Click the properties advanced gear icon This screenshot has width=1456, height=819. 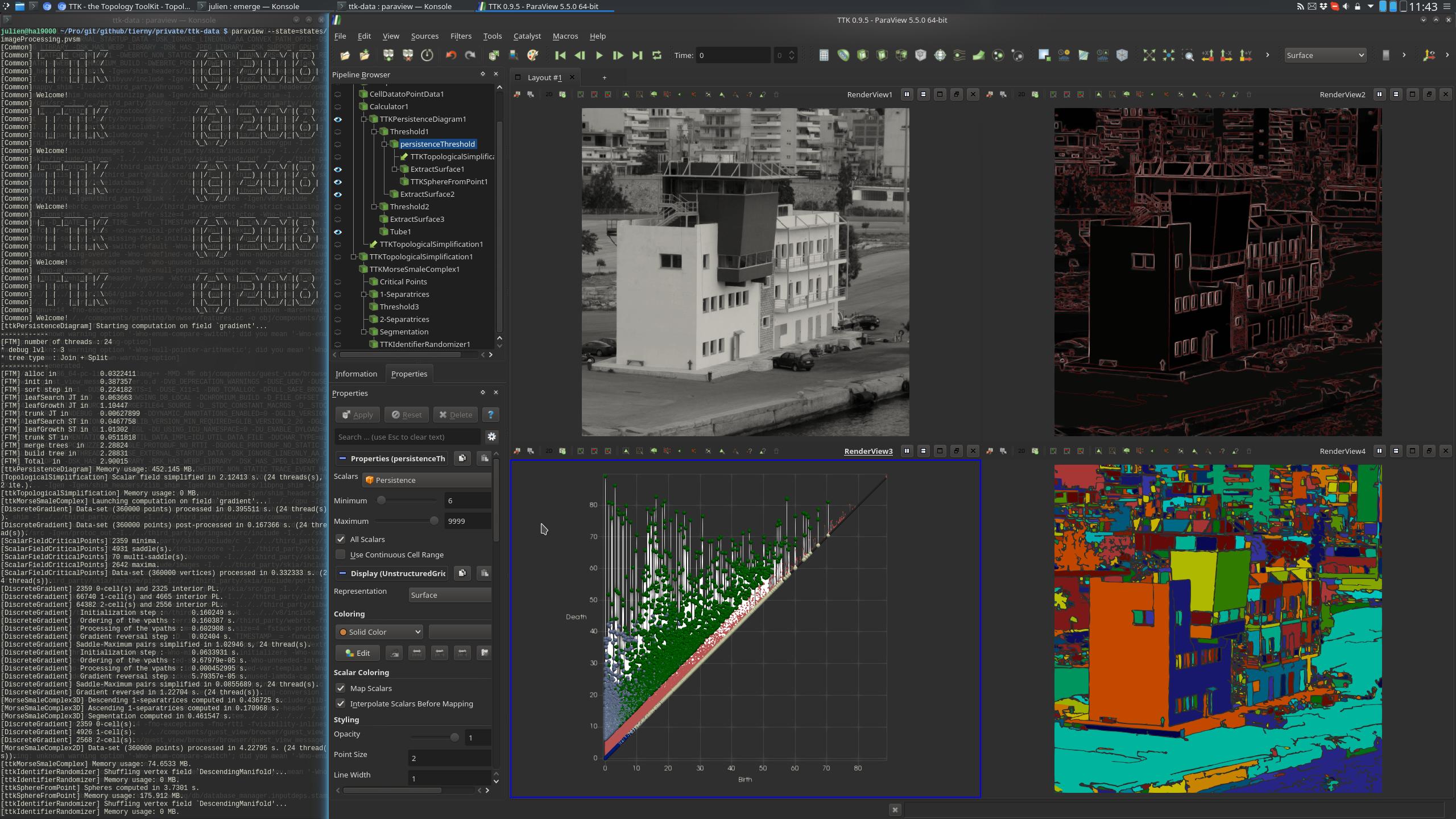(491, 437)
